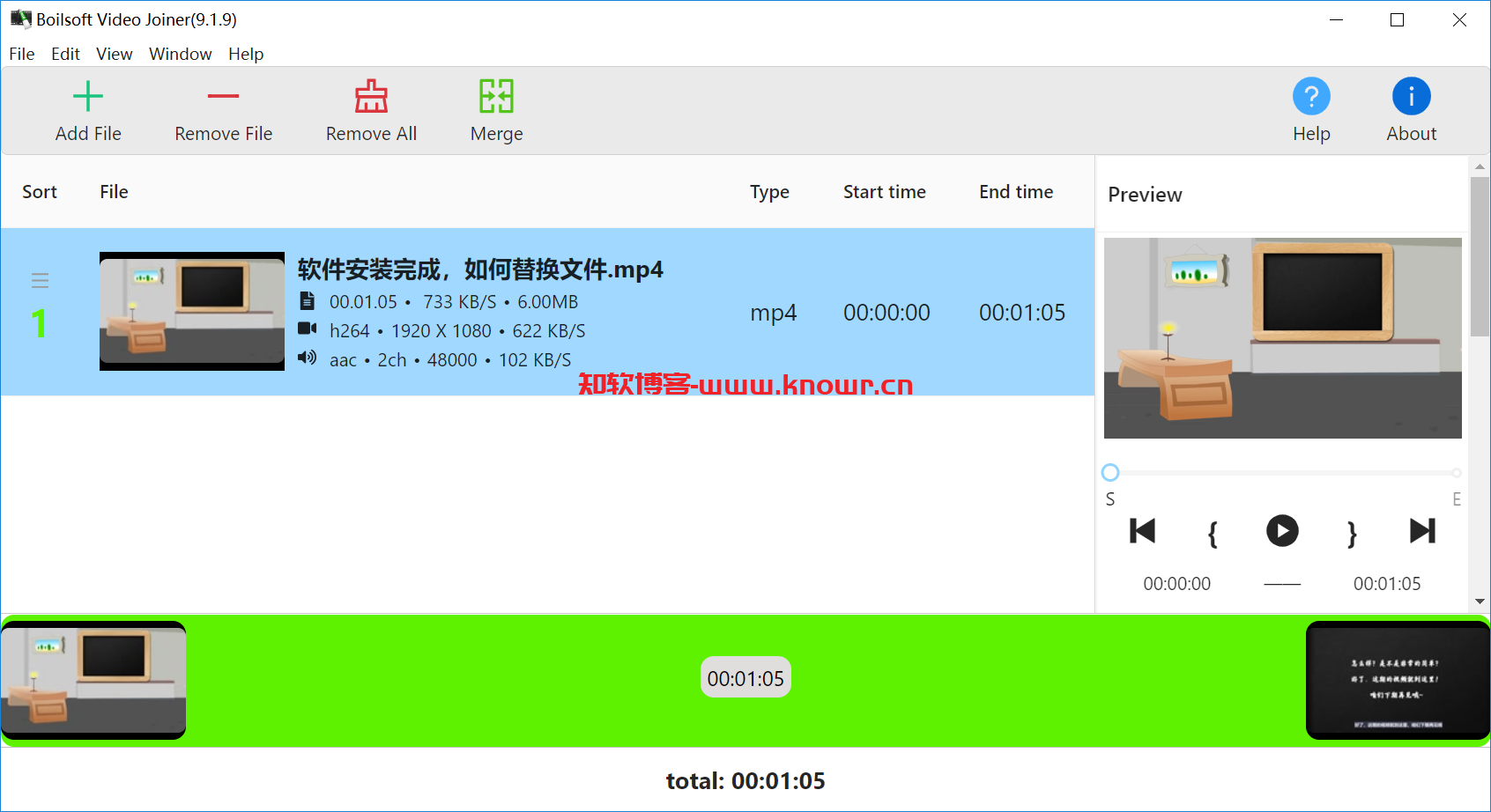The height and width of the screenshot is (812, 1491).
Task: Click the Merge icon in toolbar
Action: 496,96
